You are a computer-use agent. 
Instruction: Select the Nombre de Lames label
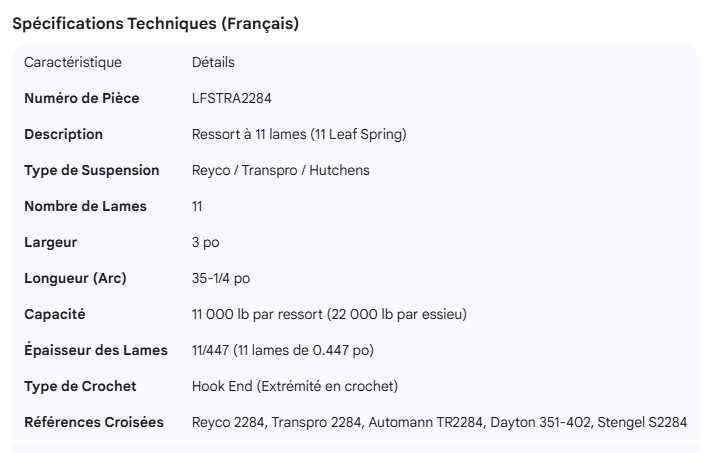pyautogui.click(x=85, y=206)
